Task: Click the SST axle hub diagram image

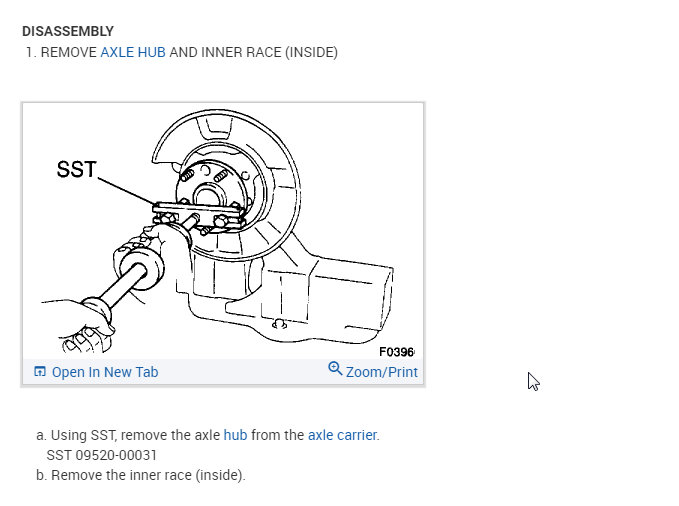Action: (x=223, y=231)
